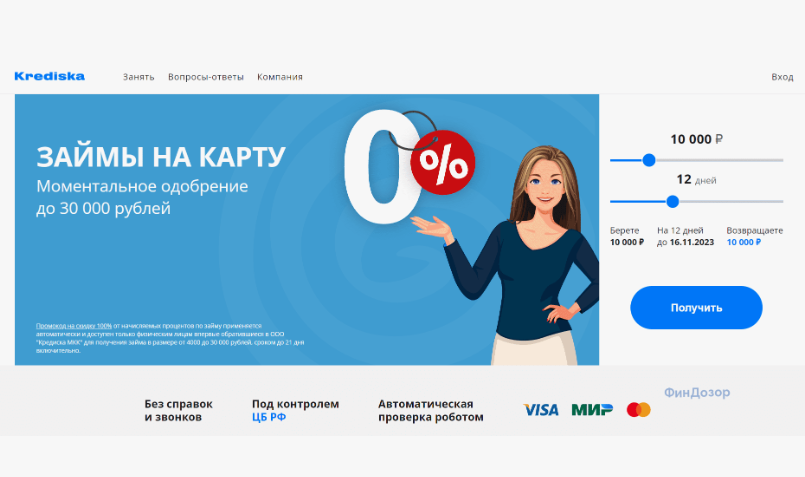
Task: Click the Krediska logo
Action: [x=50, y=77]
